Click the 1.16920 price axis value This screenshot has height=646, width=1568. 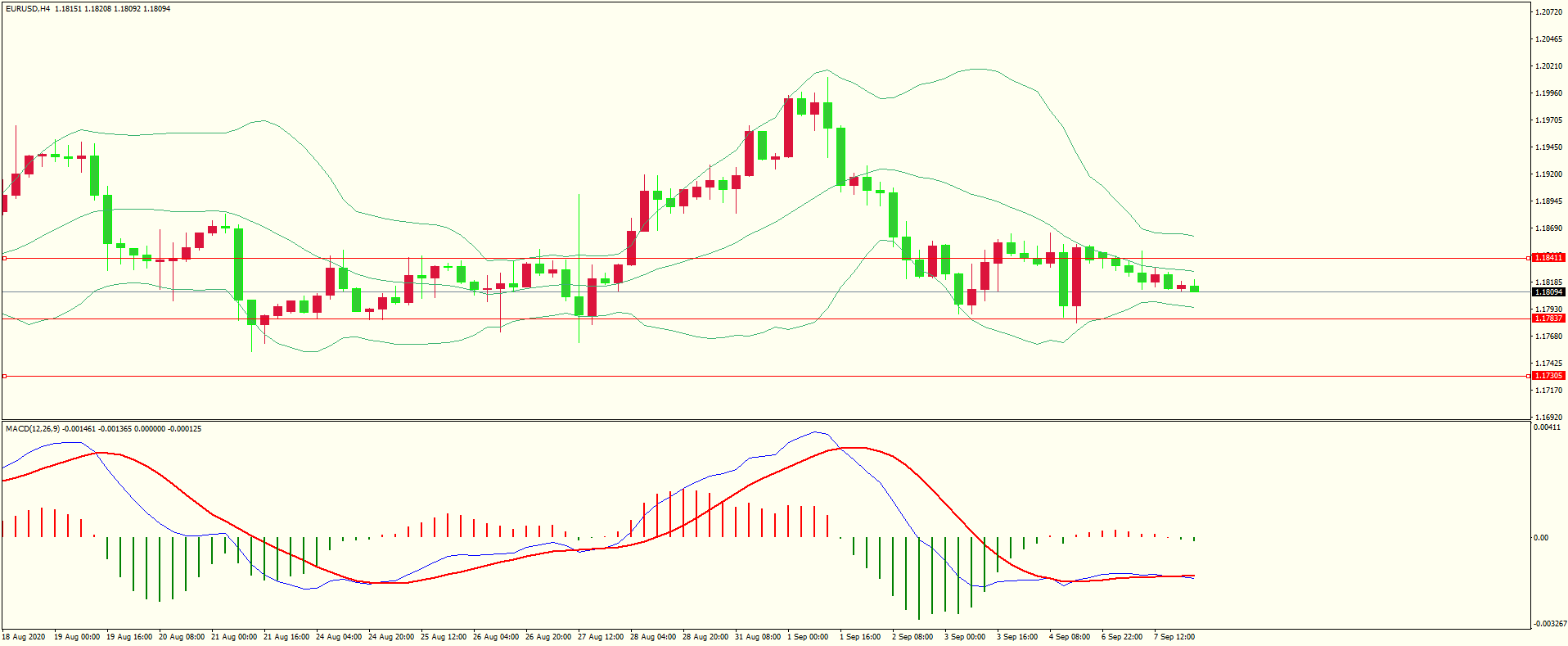(1549, 418)
